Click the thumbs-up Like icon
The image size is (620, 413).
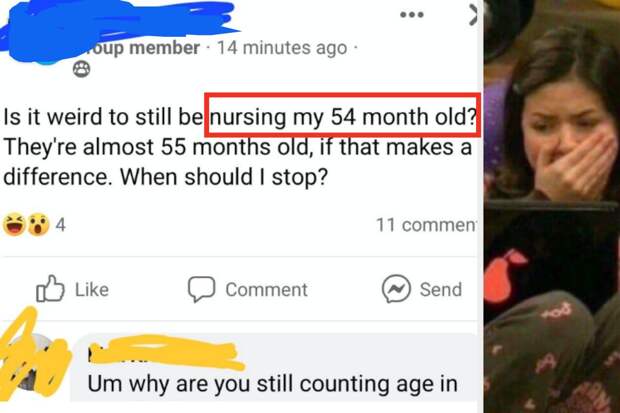tap(50, 289)
